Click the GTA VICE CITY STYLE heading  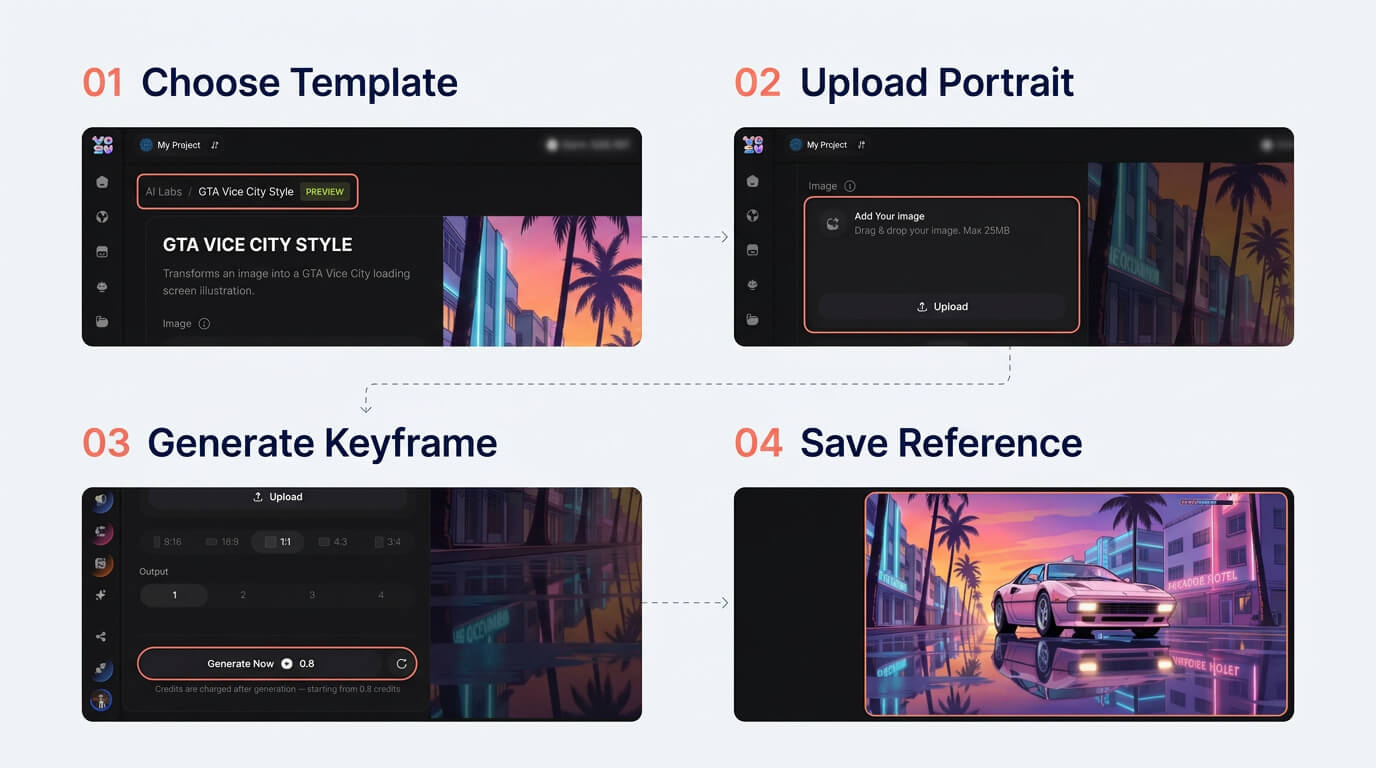tap(258, 244)
